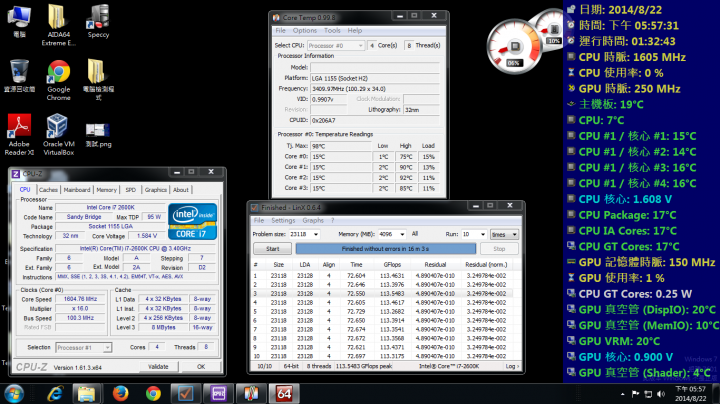The image size is (720, 404).
Task: Open Core Temp Help menu
Action: 354,30
